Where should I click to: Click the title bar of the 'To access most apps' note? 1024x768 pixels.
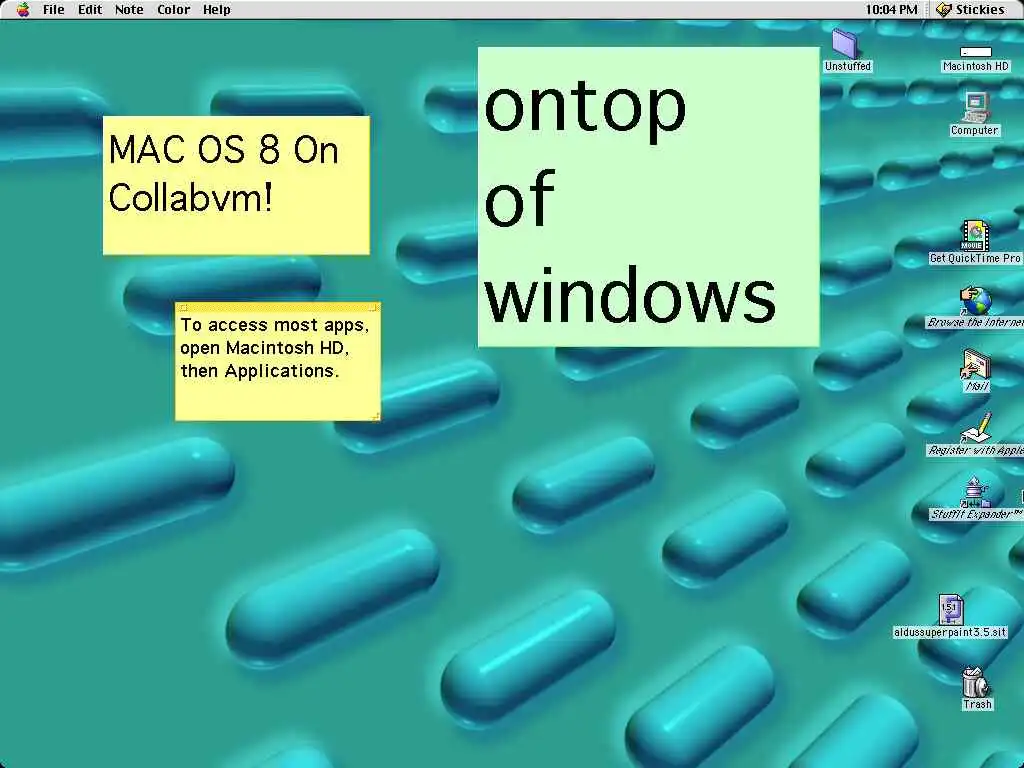coord(278,307)
